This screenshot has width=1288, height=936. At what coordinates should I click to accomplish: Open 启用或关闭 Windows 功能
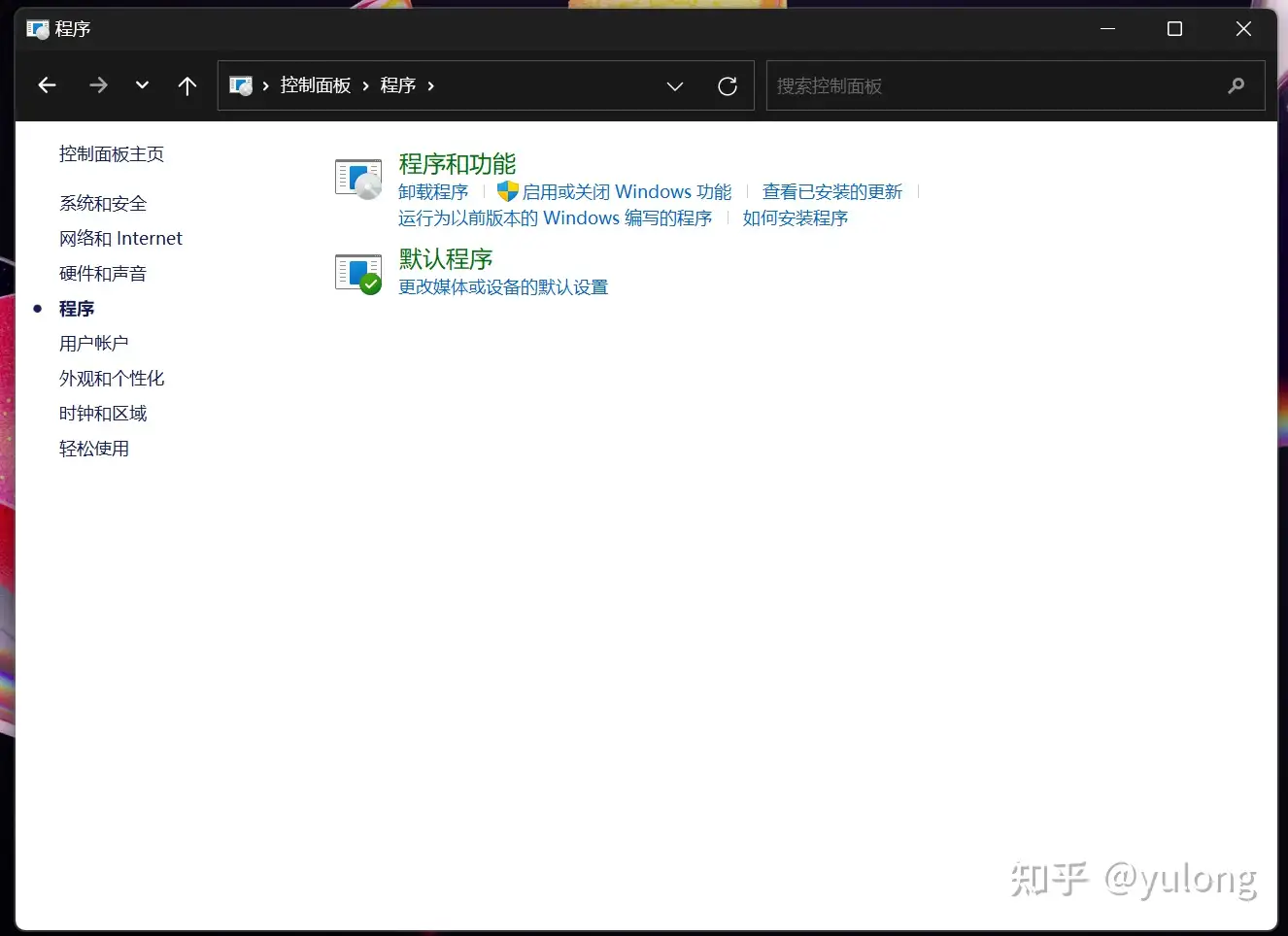627,191
